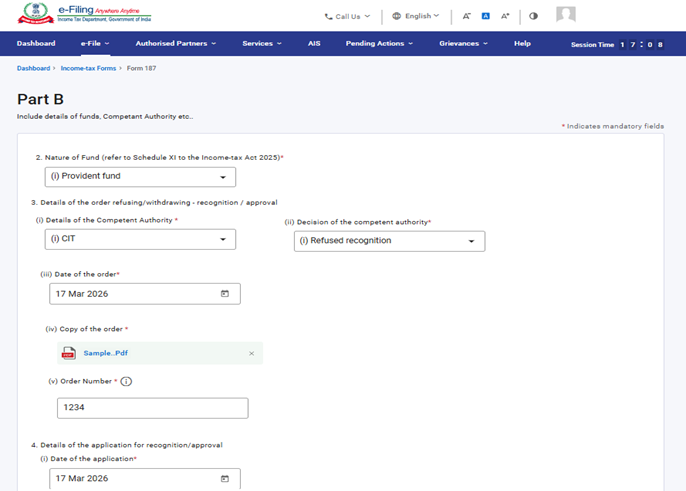The image size is (686, 491).
Task: Open calendar for Date of the application
Action: pos(225,479)
